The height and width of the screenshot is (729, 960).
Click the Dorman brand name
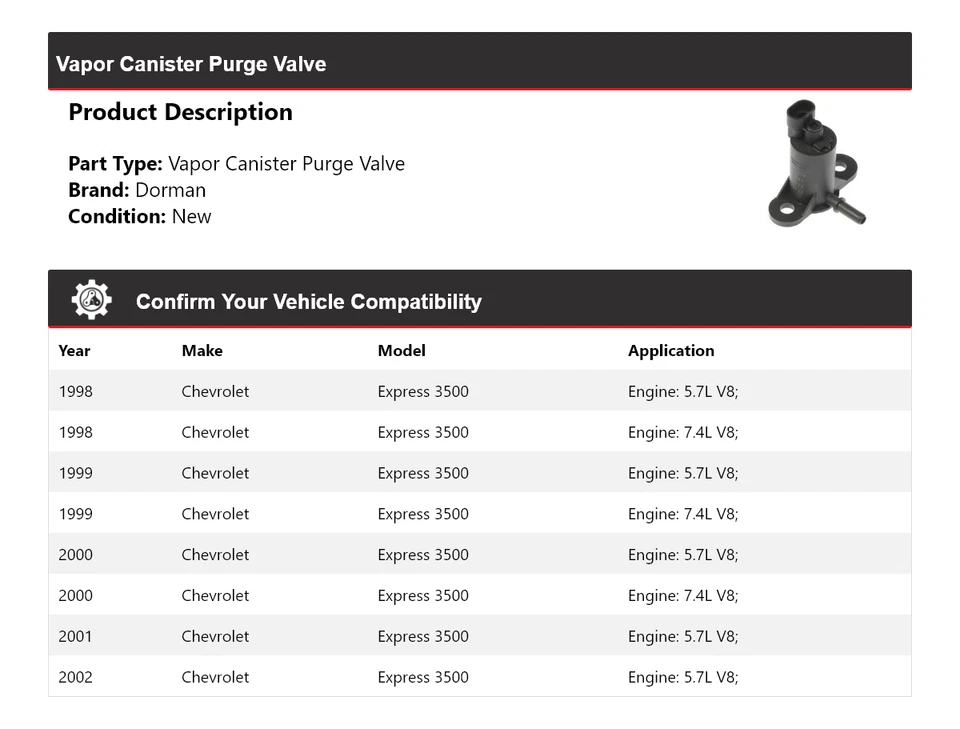pyautogui.click(x=170, y=190)
